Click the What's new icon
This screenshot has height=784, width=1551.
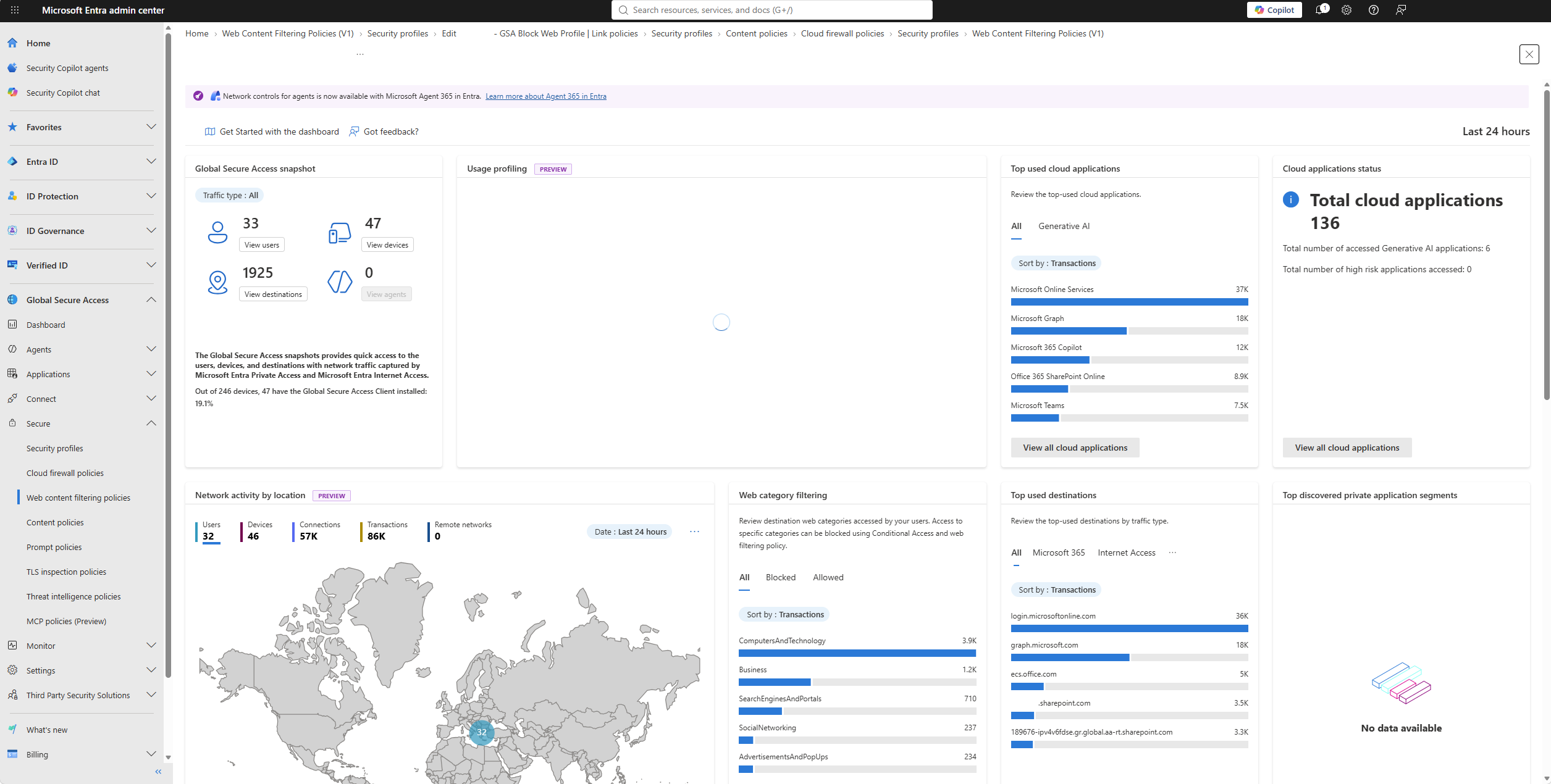(12, 730)
